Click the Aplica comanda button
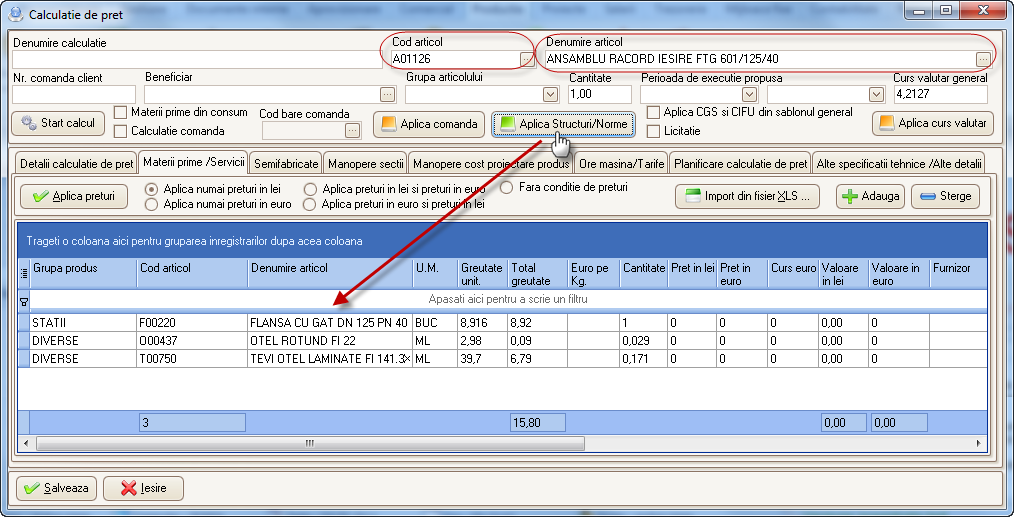This screenshot has height=517, width=1014. (x=429, y=124)
